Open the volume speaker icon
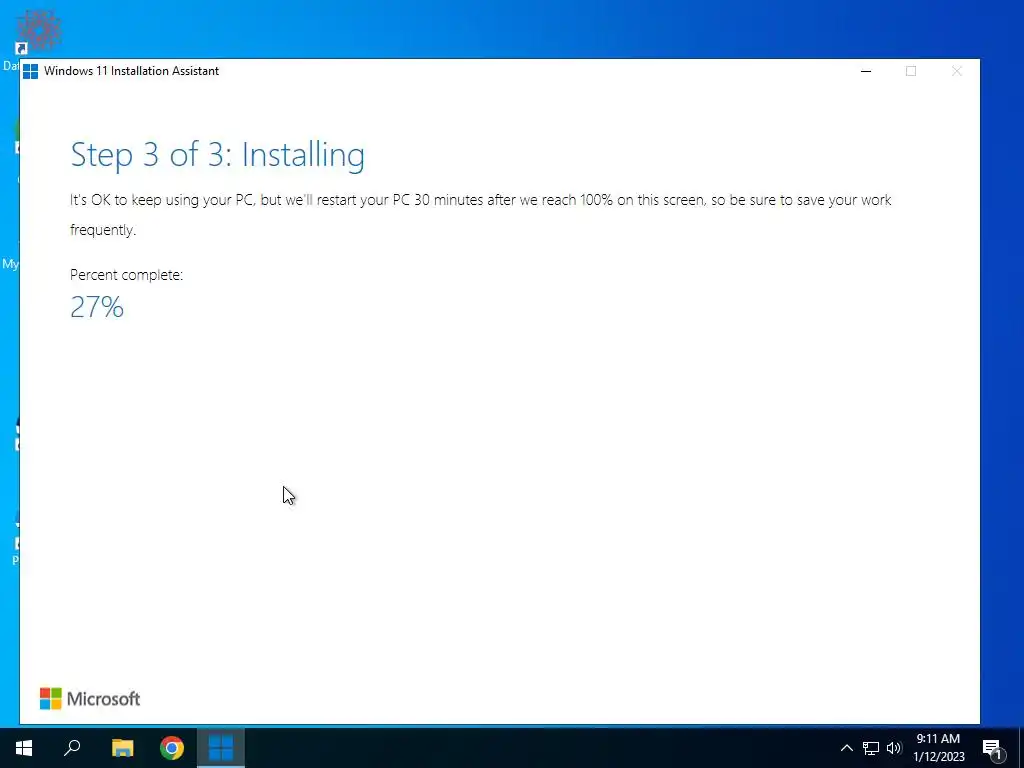Image resolution: width=1024 pixels, height=768 pixels. pyautogui.click(x=894, y=748)
